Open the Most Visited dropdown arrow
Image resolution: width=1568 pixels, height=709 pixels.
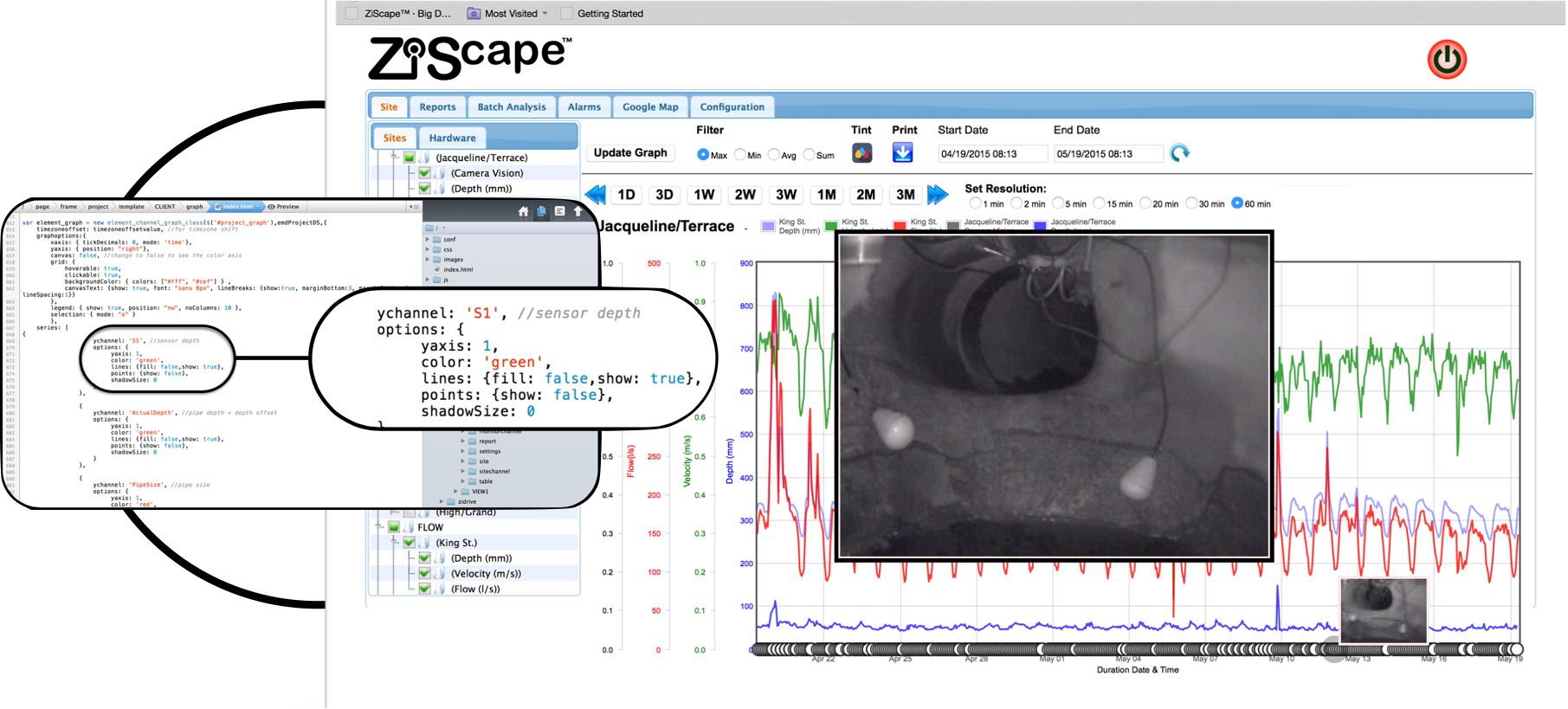tap(545, 13)
